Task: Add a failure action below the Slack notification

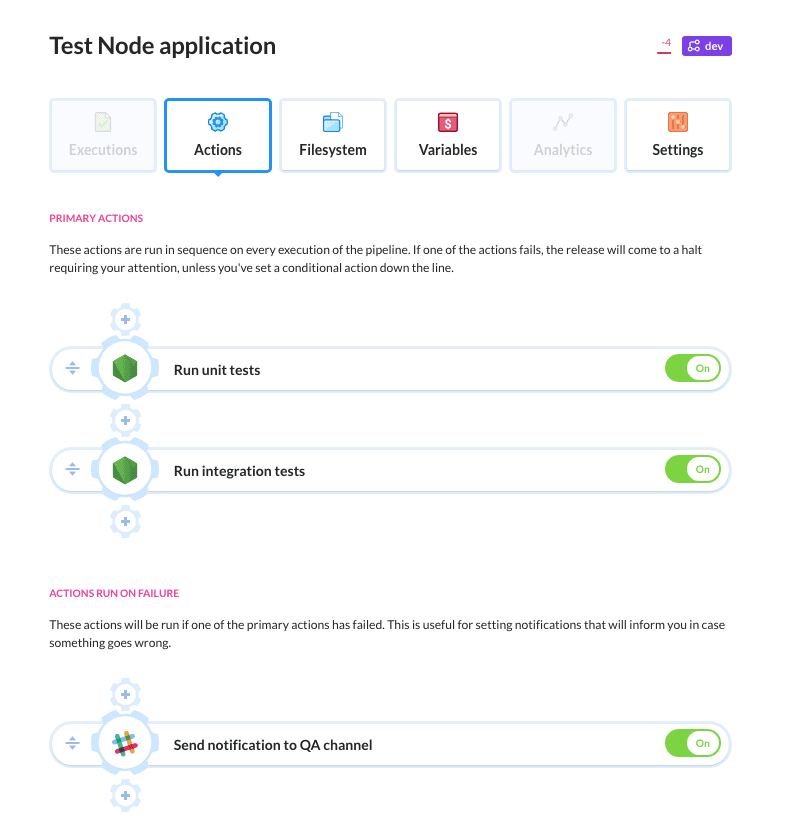Action: pyautogui.click(x=125, y=795)
